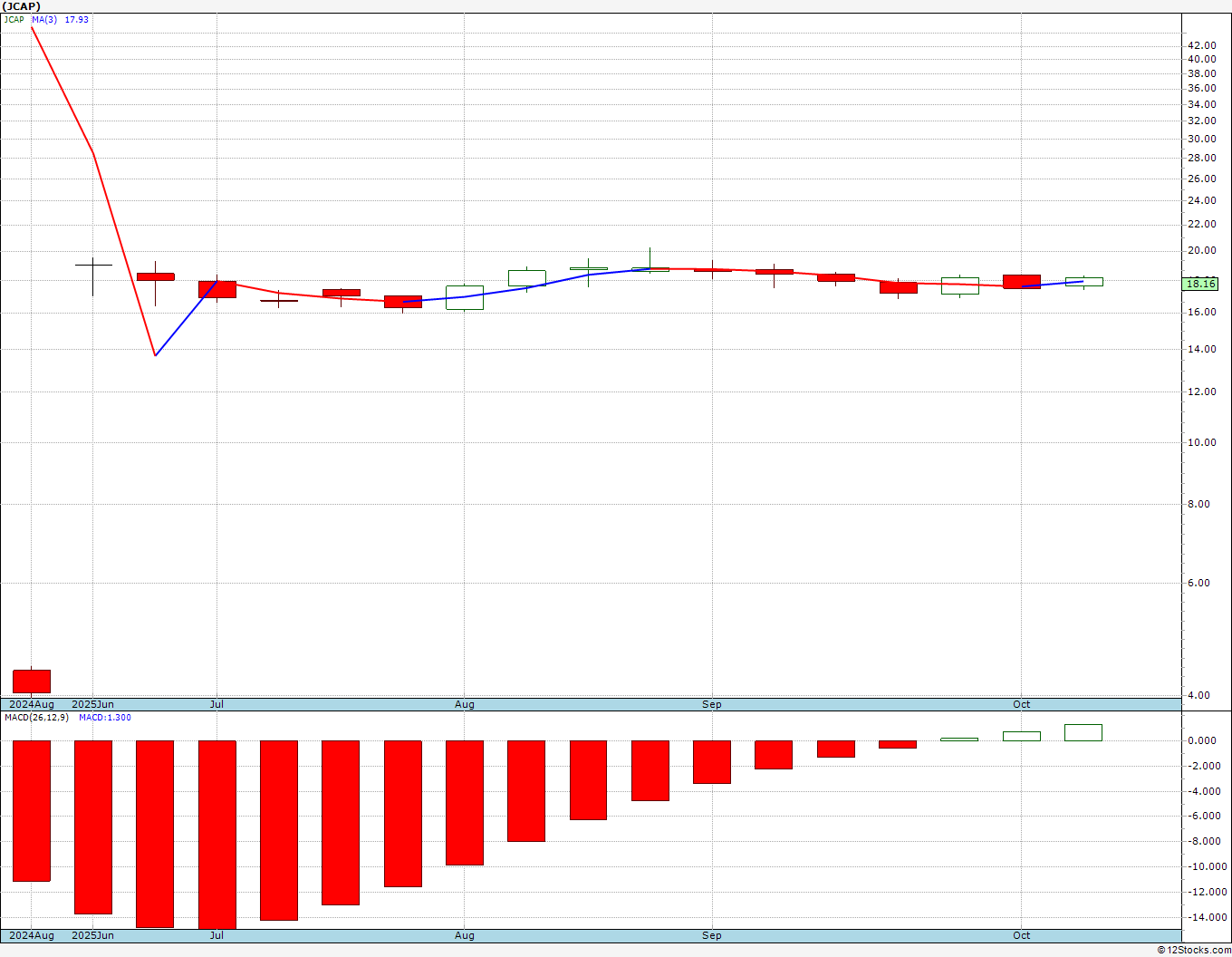Select the 4.00 price axis label
The height and width of the screenshot is (957, 1232).
1199,696
